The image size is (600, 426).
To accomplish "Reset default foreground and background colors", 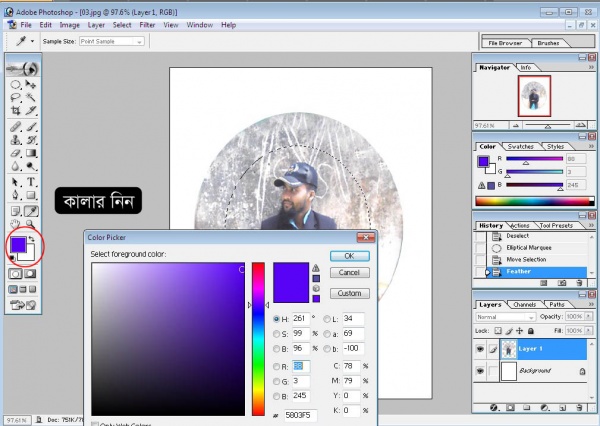I will coord(12,258).
